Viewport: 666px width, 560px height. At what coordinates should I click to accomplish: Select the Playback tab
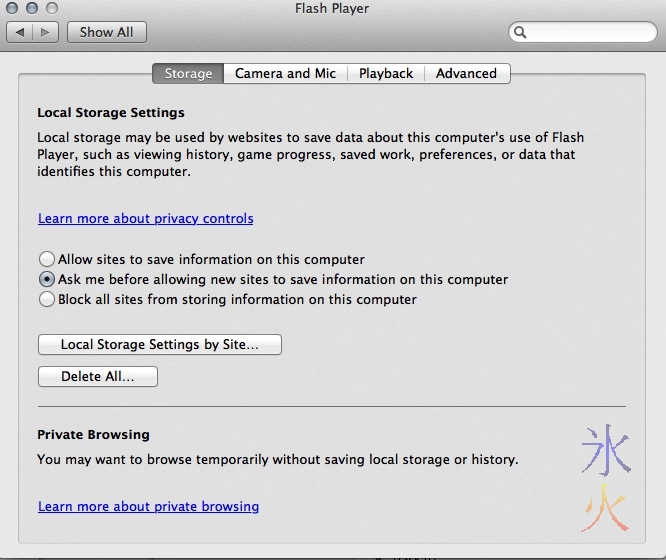click(x=386, y=73)
